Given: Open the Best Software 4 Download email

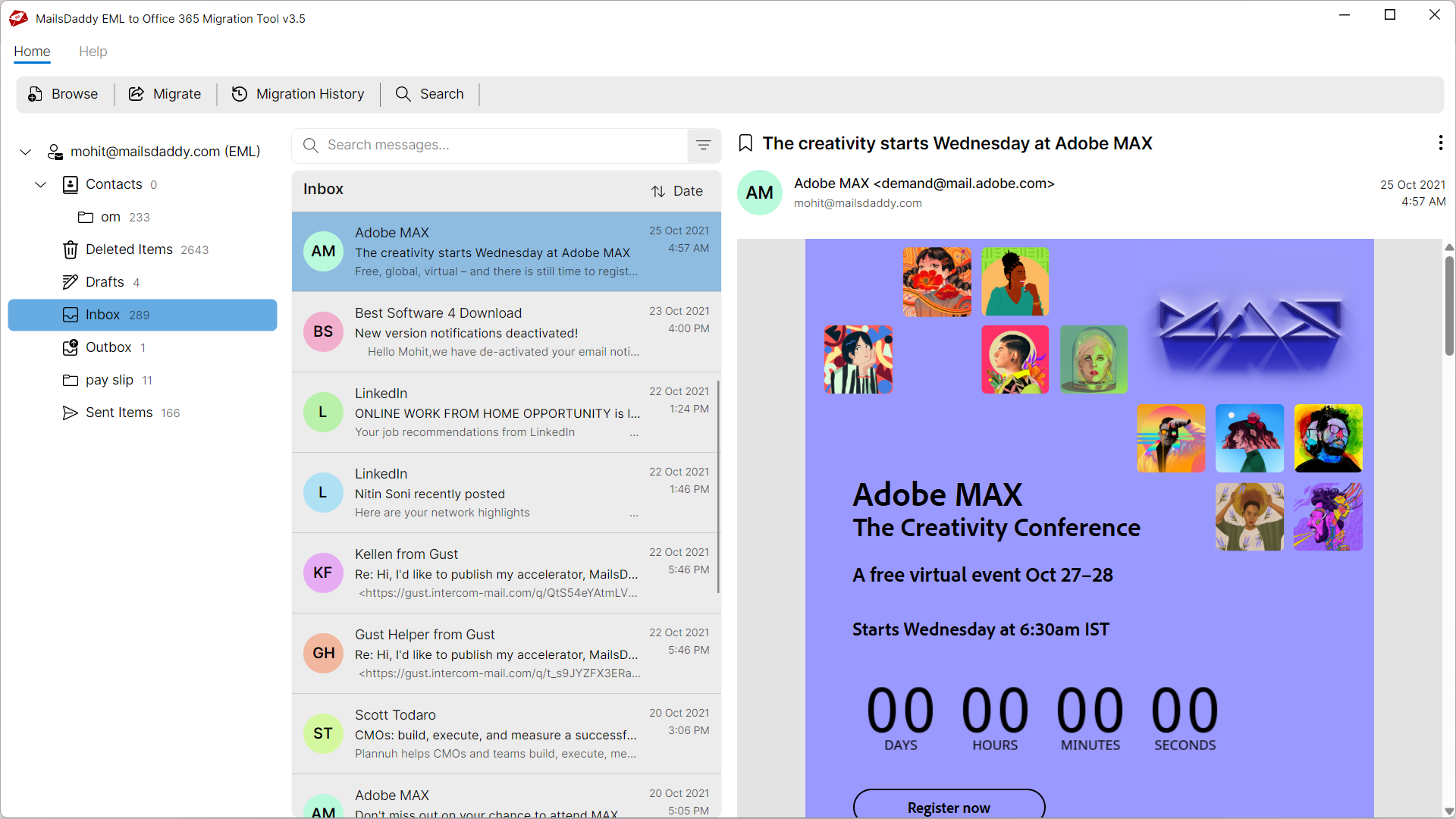Looking at the screenshot, I should point(506,332).
